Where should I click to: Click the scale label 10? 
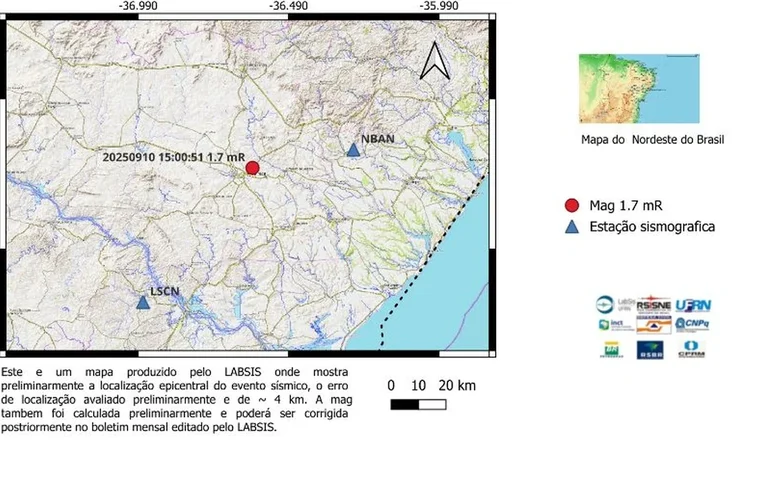[418, 386]
